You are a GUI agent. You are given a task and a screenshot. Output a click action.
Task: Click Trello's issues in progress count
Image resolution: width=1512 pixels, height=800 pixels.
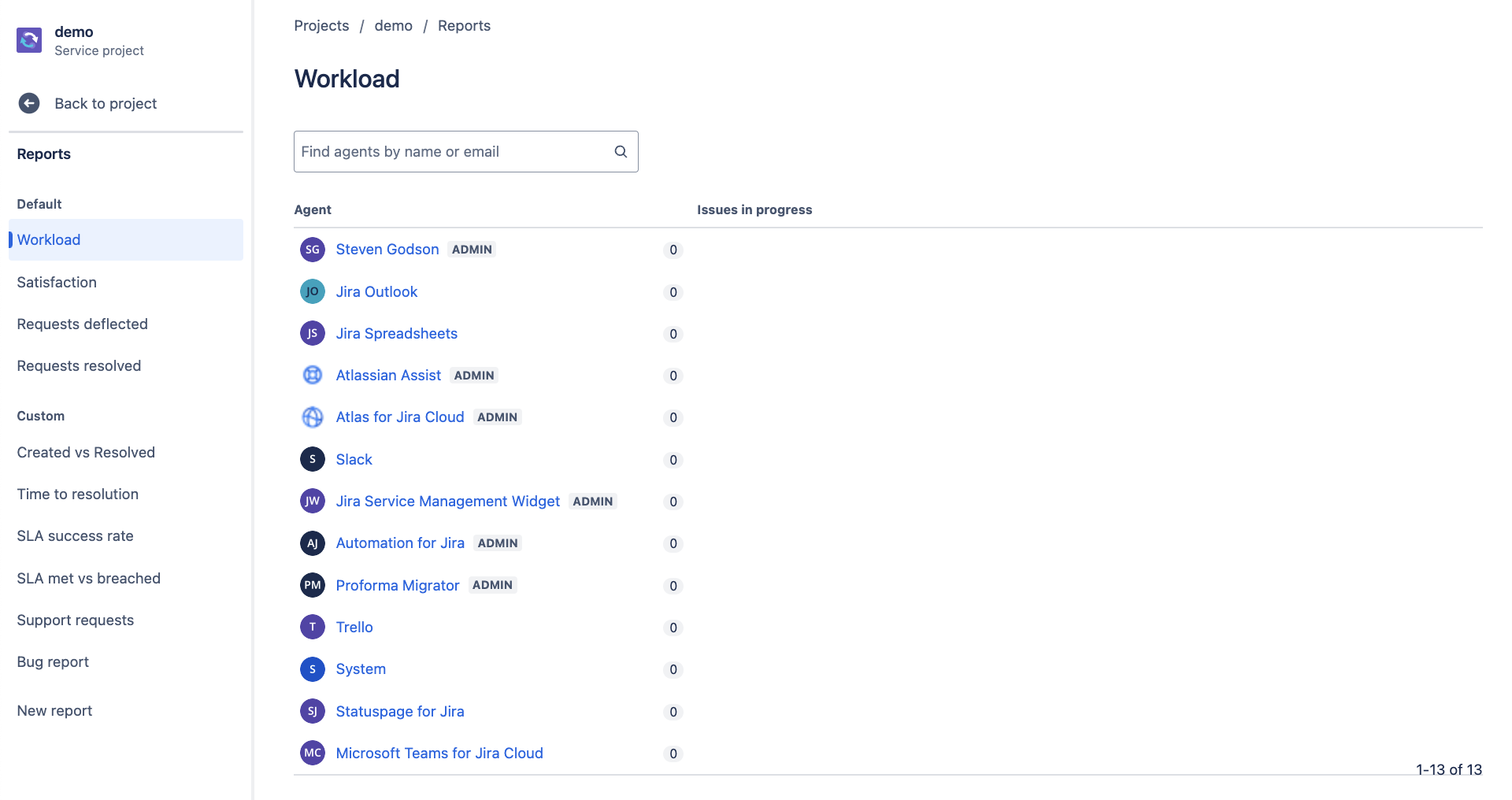(673, 628)
